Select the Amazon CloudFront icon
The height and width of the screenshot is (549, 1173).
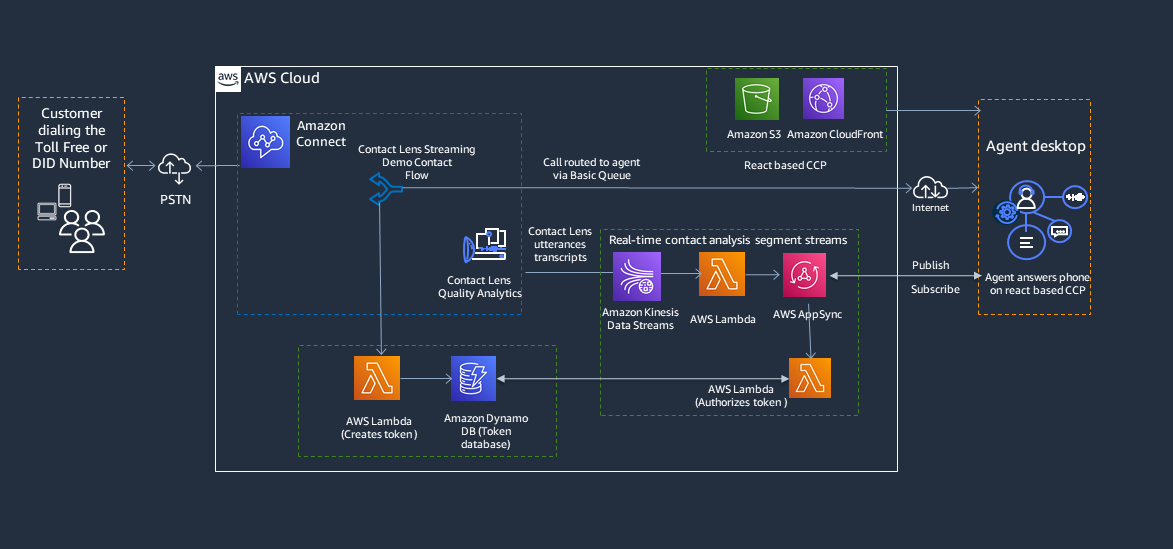click(x=823, y=99)
